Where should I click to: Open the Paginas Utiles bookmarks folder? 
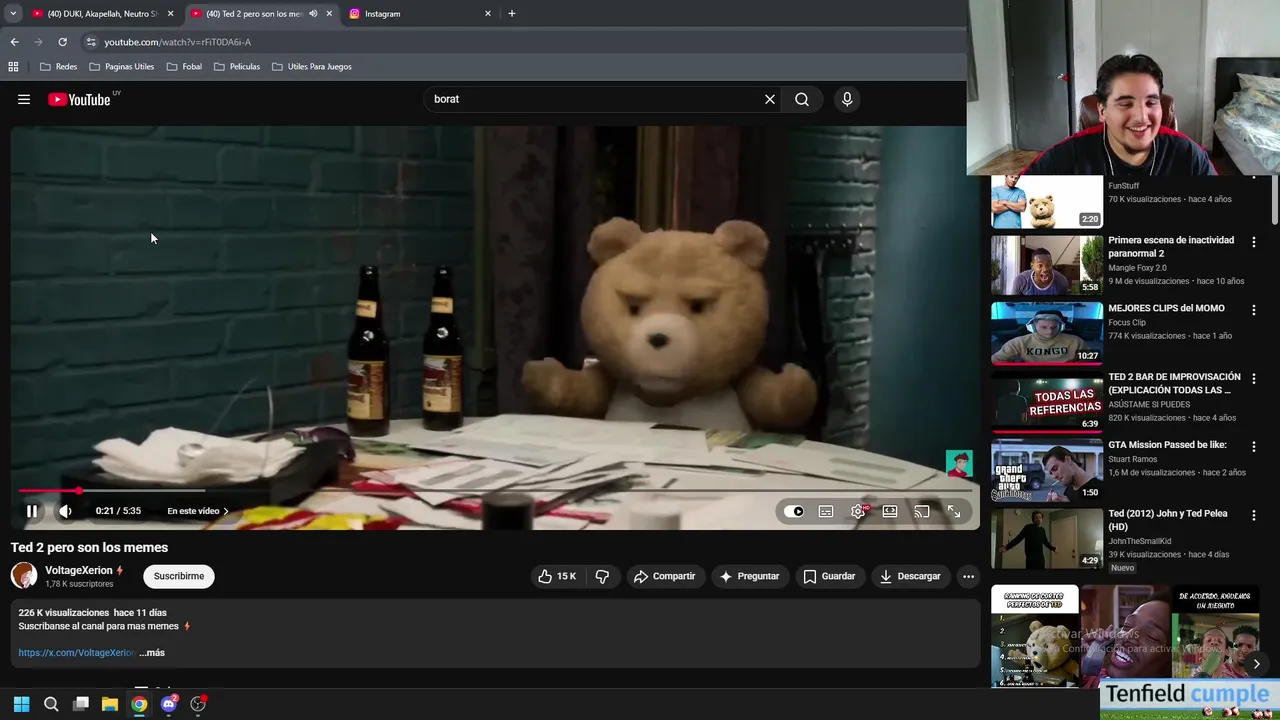(x=121, y=67)
